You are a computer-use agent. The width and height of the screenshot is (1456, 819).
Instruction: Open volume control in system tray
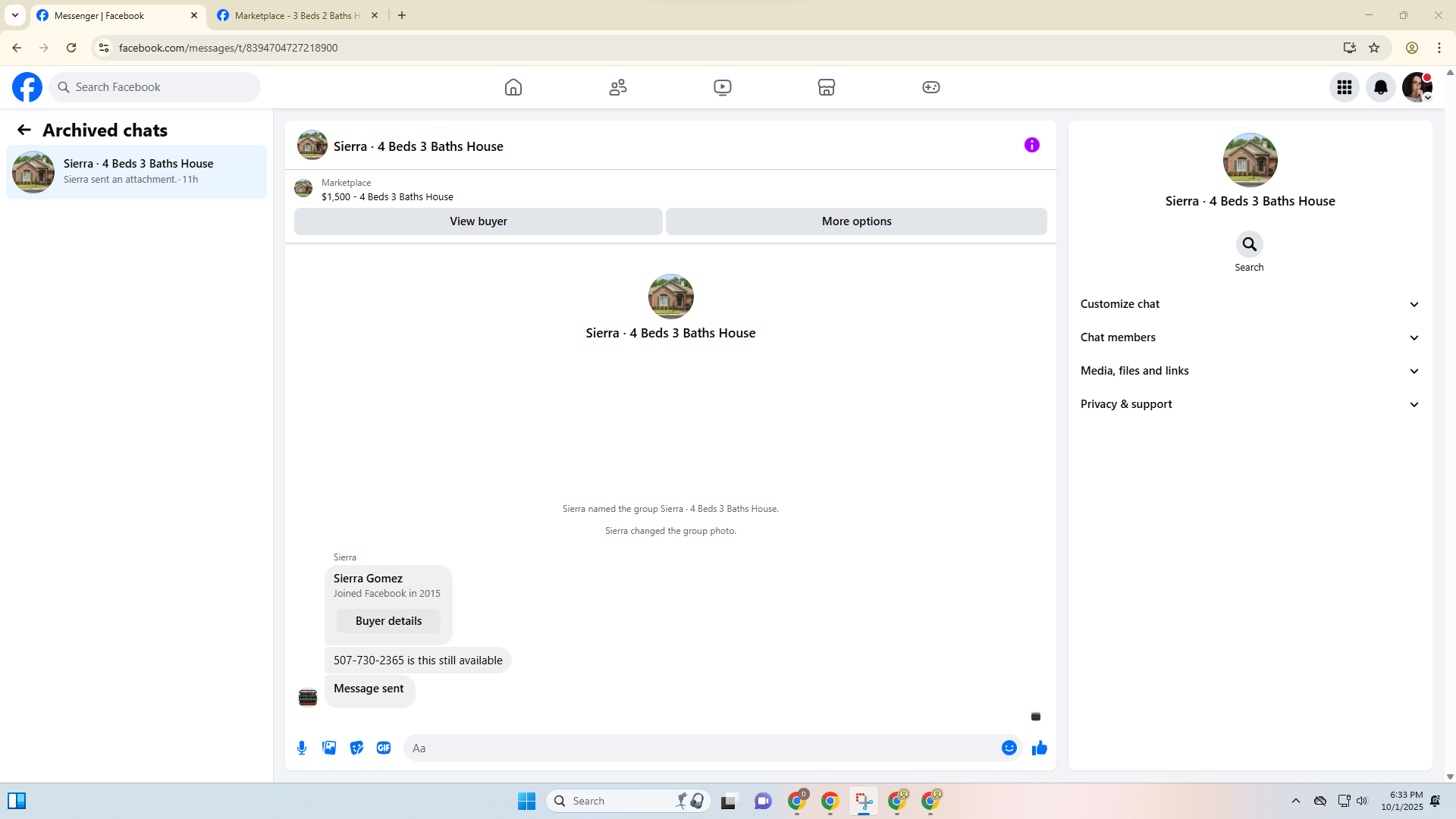click(1362, 801)
